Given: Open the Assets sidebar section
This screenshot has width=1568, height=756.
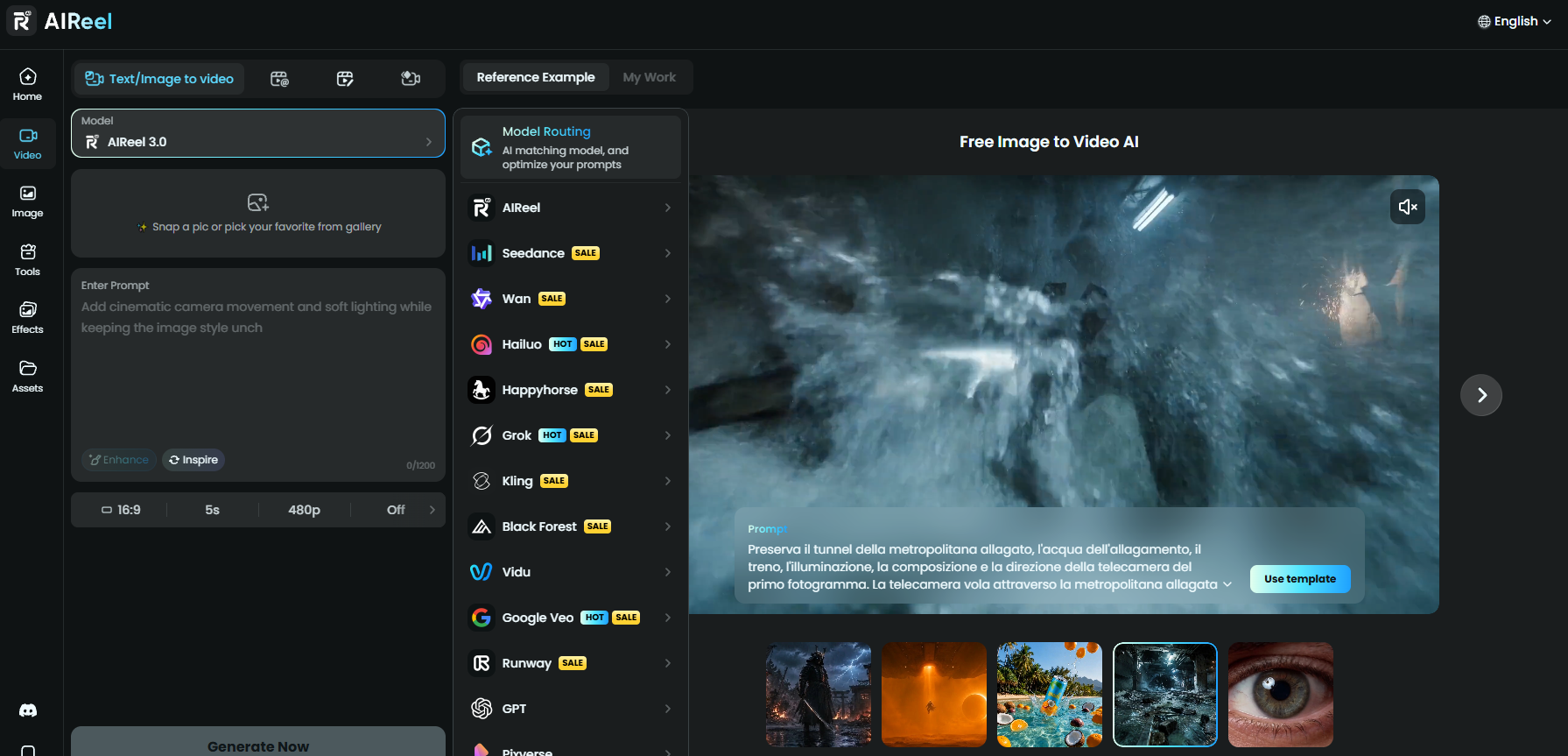Looking at the screenshot, I should coord(27,377).
